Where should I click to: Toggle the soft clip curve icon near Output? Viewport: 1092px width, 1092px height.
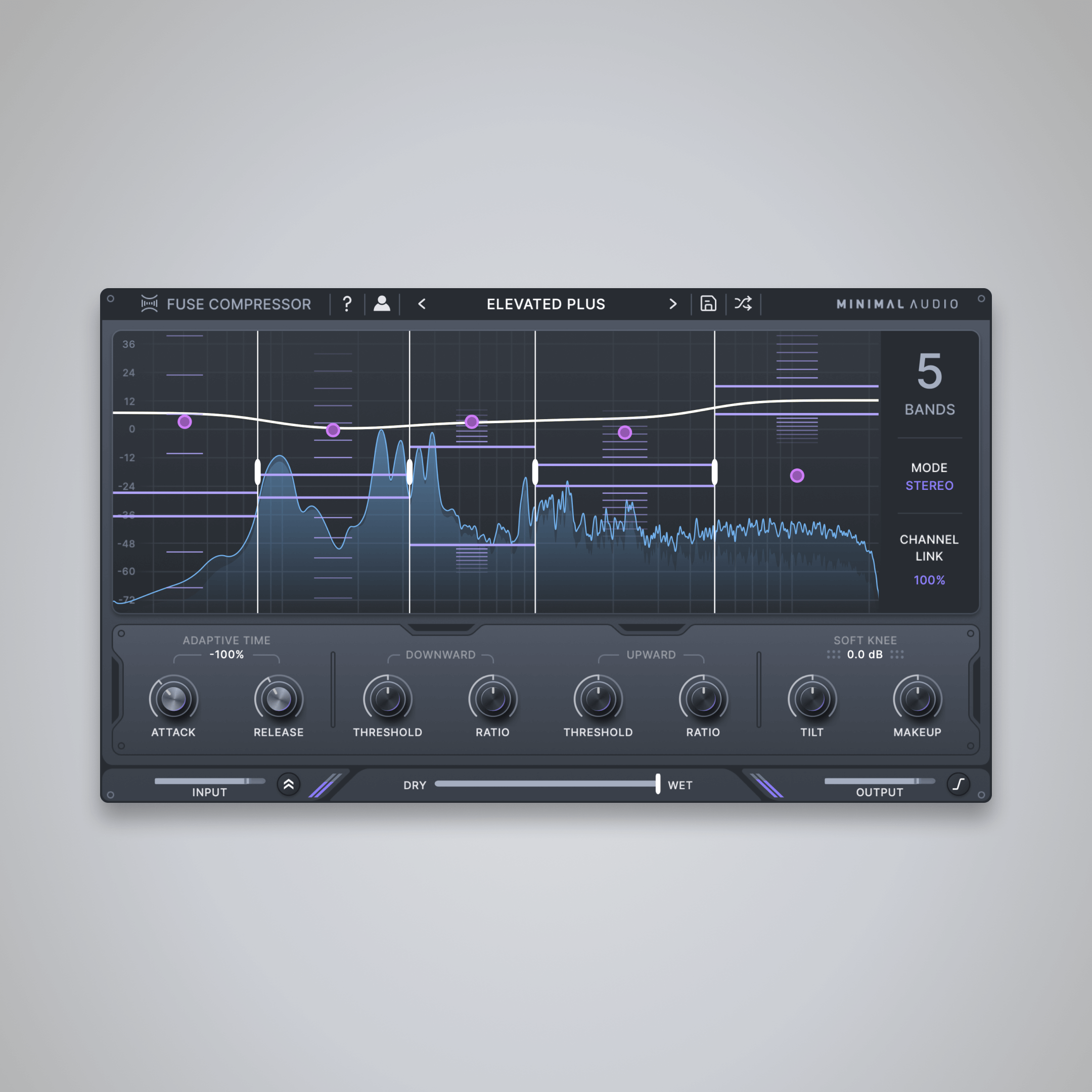[x=959, y=784]
